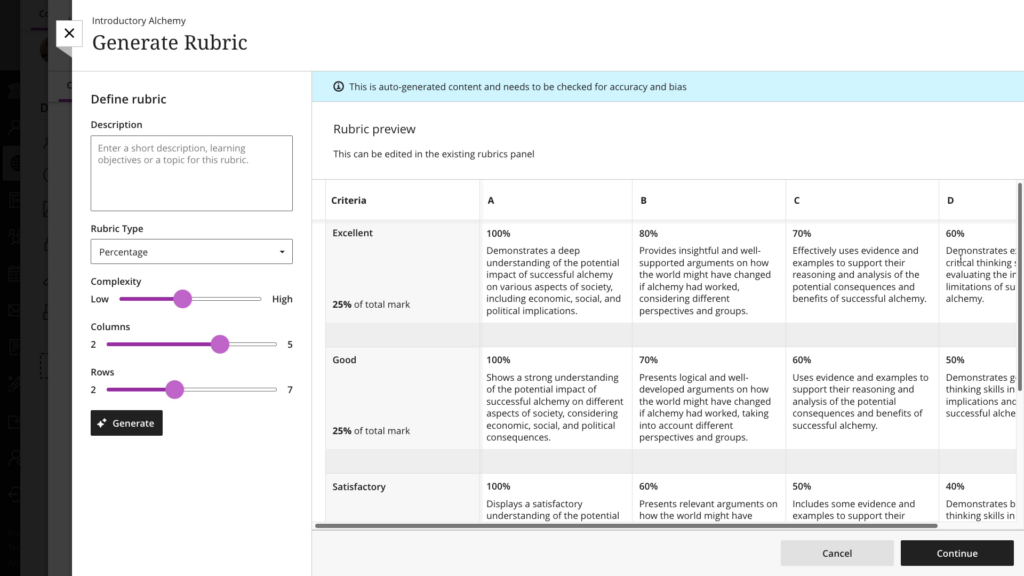Click 'Demonstrates a deep understanding' description cell

(554, 280)
